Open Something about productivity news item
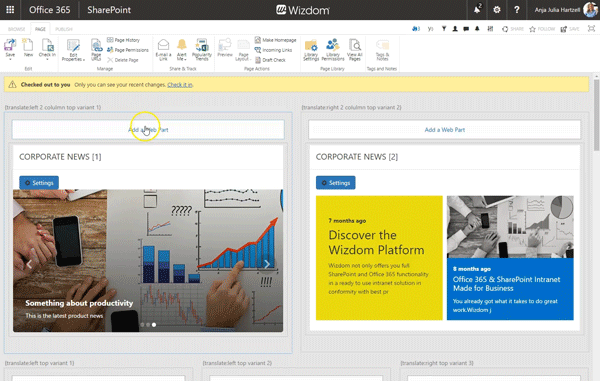600x381 pixels. (79, 303)
